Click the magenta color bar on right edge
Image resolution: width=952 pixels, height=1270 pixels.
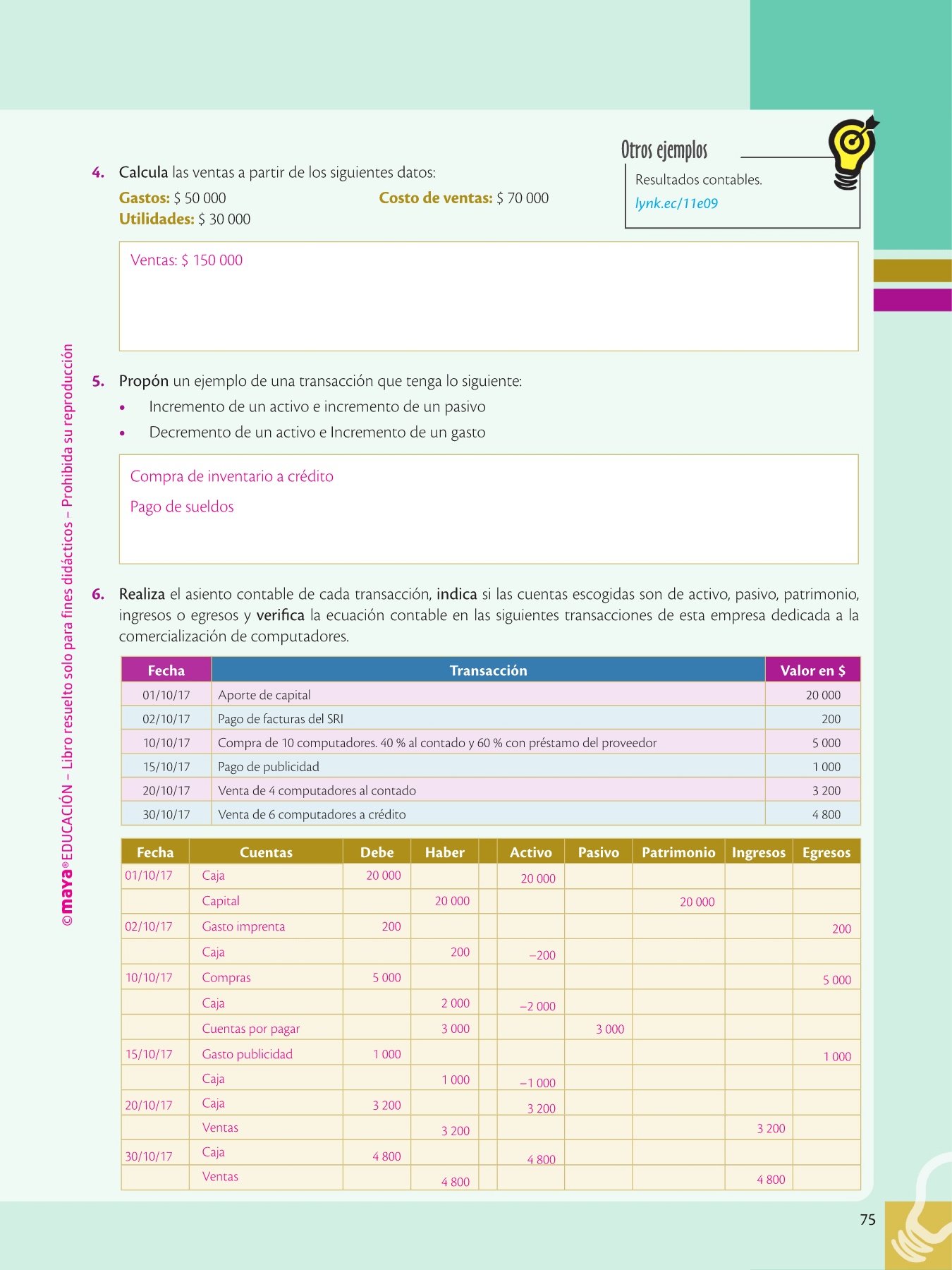point(913,300)
